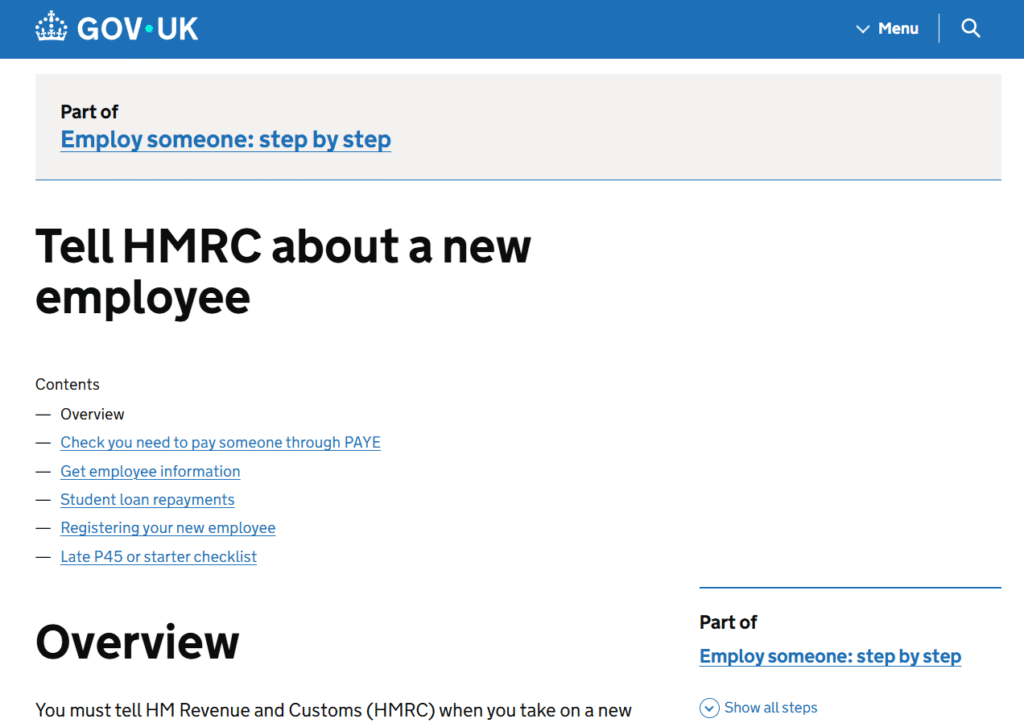Open search with the magnifying glass icon
Screen dimensions: 1024x727
[970, 28]
